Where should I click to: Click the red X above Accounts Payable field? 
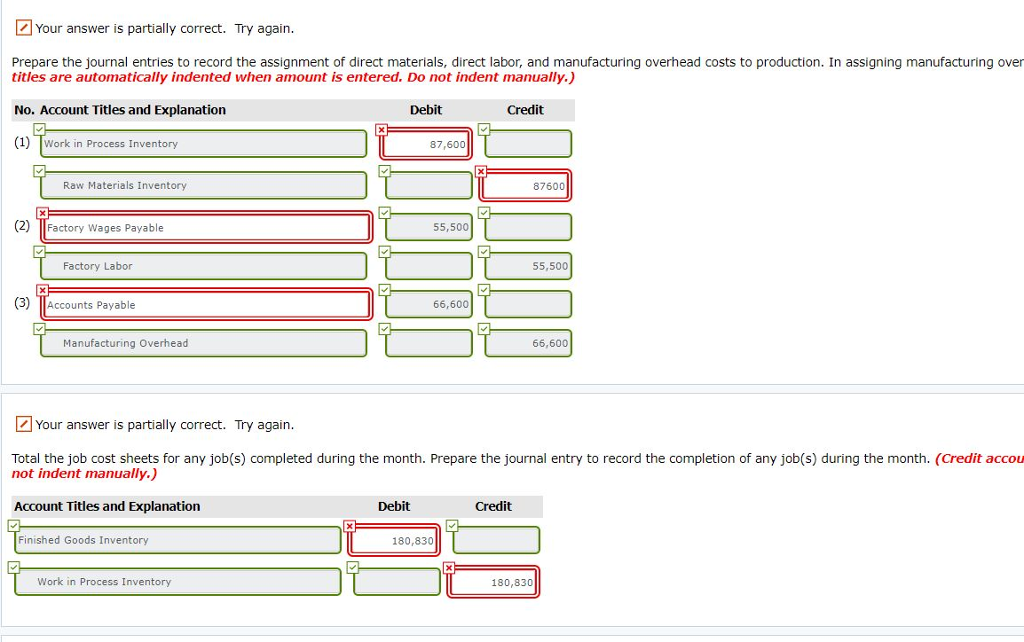[40, 289]
